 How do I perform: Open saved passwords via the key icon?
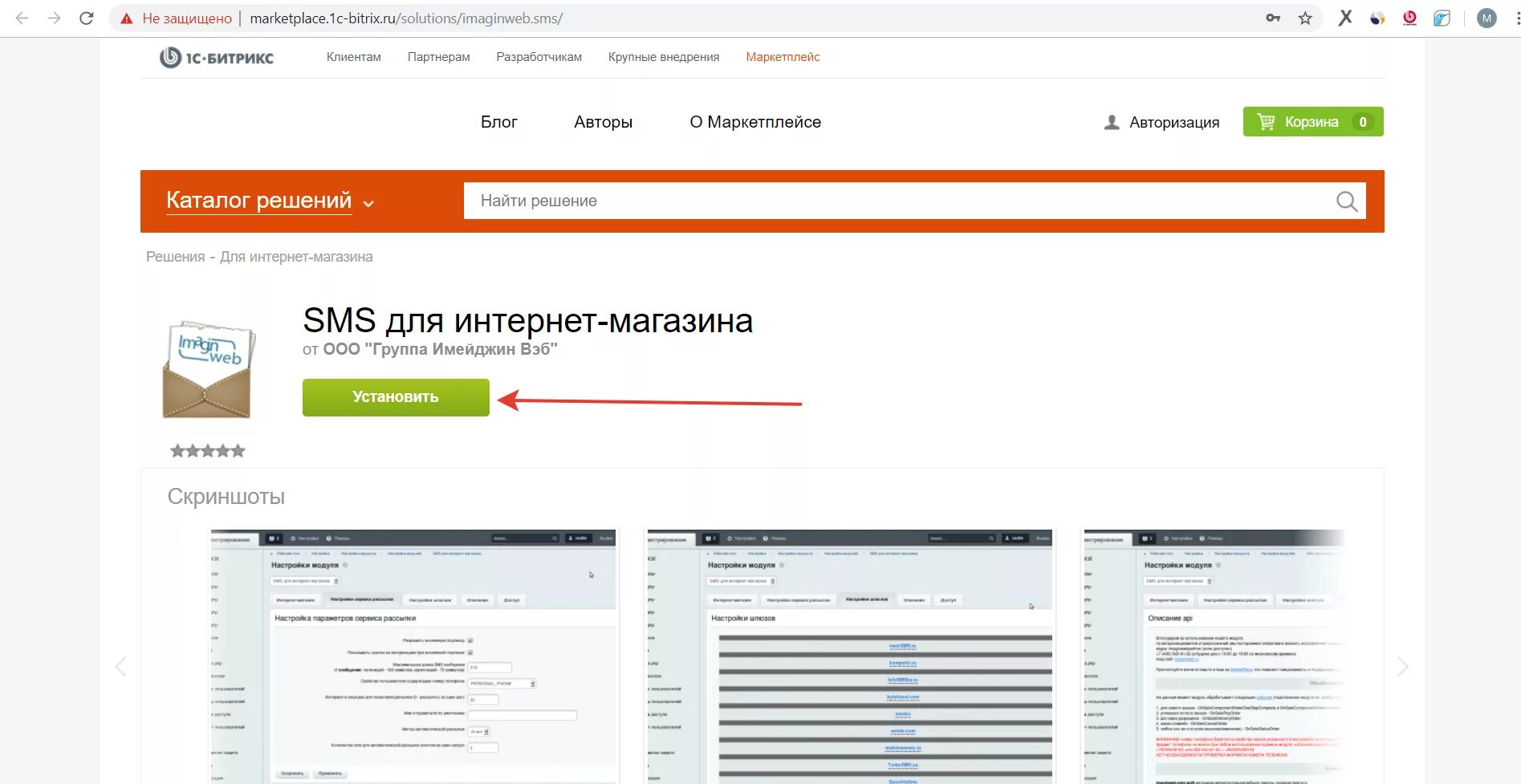(x=1273, y=18)
